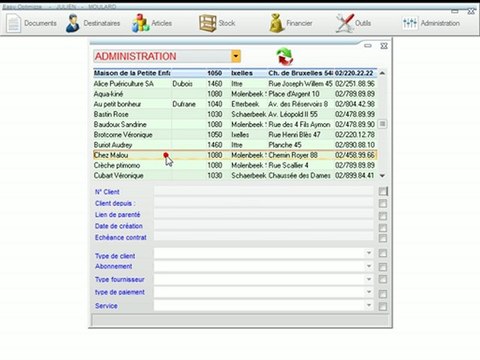The width and height of the screenshot is (480, 360).
Task: Click the Lien de parenté input field
Action: (264, 214)
